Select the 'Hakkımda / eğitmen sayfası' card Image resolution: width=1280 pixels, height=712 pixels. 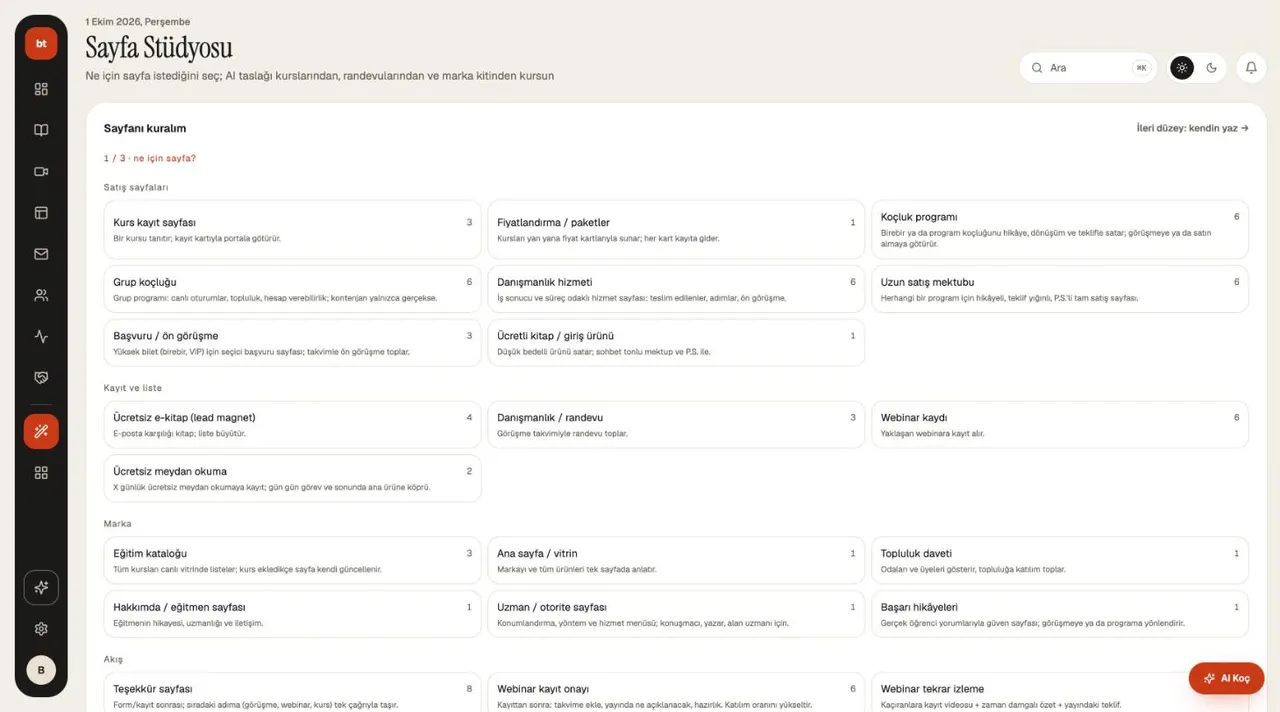click(x=293, y=614)
